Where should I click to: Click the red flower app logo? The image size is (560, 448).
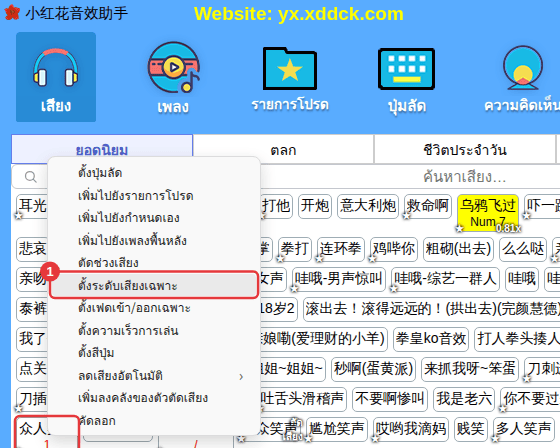[12, 13]
